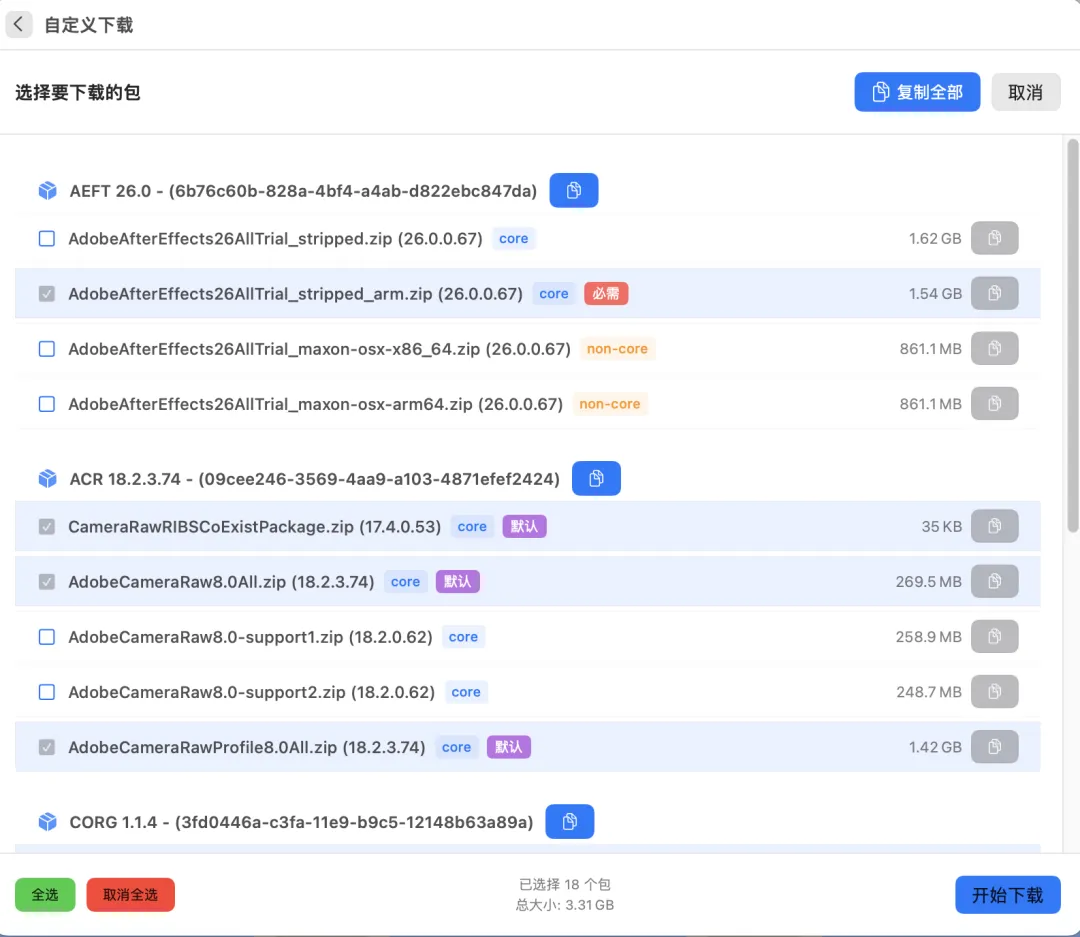This screenshot has width=1080, height=937.
Task: Copy link for AdobeAfterEffects26AllTrial_stripped.zip
Action: (x=994, y=238)
